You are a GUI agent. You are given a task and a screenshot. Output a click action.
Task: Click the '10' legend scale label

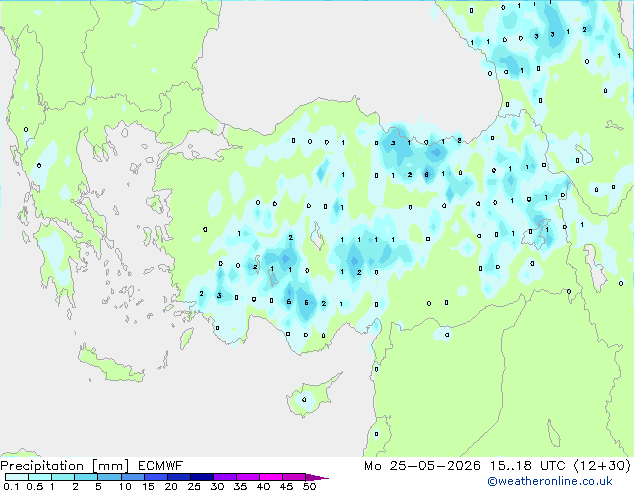[x=125, y=486]
